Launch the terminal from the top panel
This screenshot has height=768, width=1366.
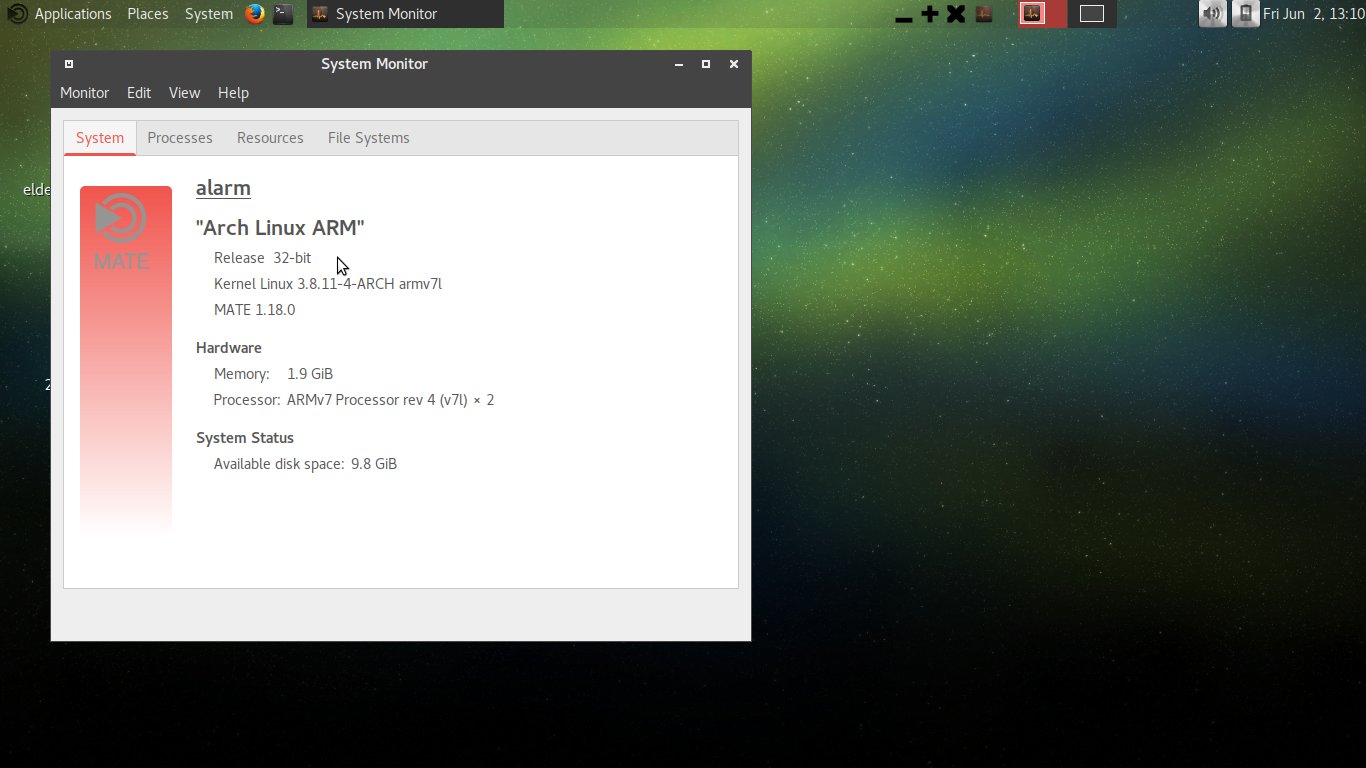283,14
